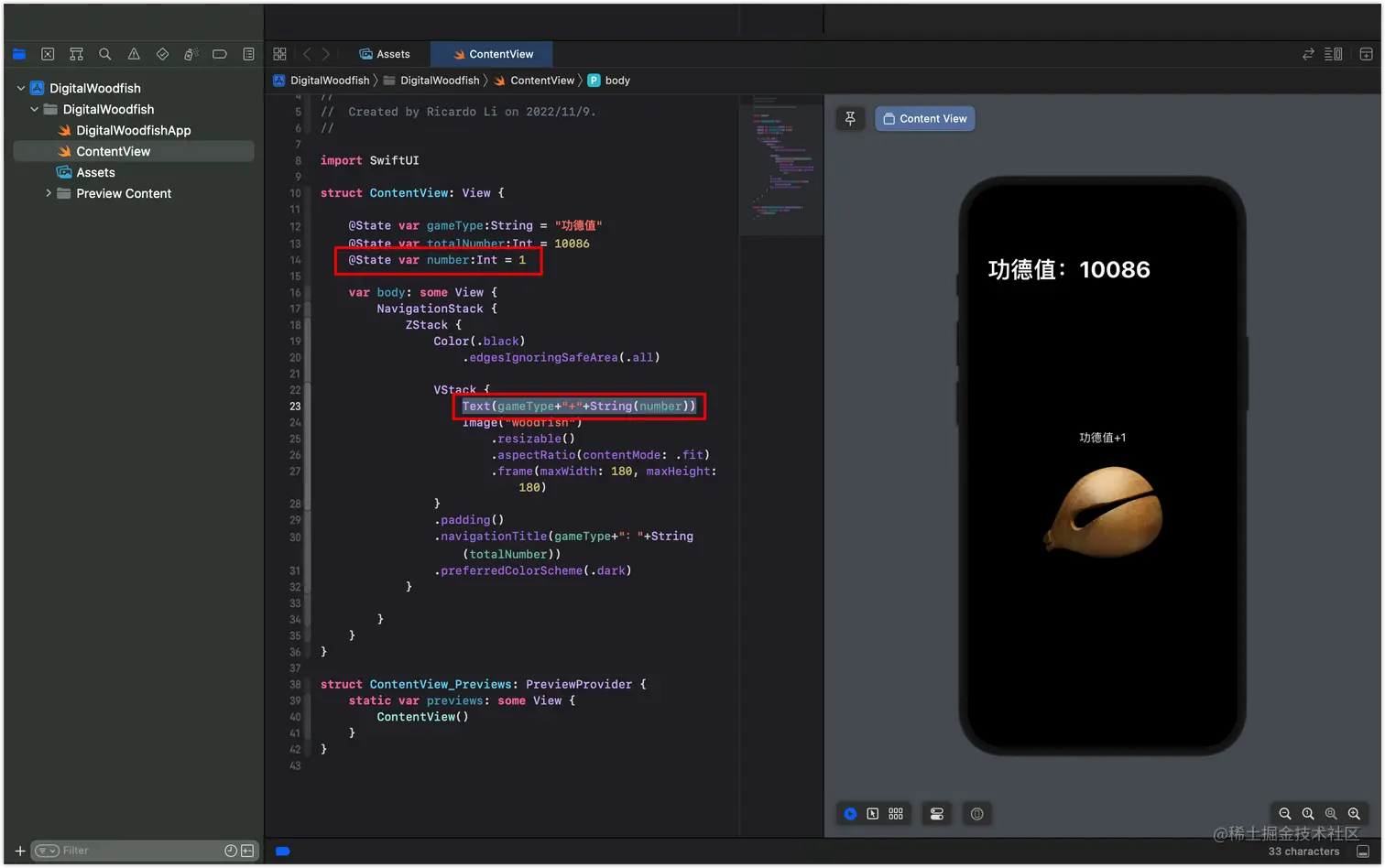Open the editor options menu
1385x868 pixels.
pyautogui.click(x=1334, y=54)
